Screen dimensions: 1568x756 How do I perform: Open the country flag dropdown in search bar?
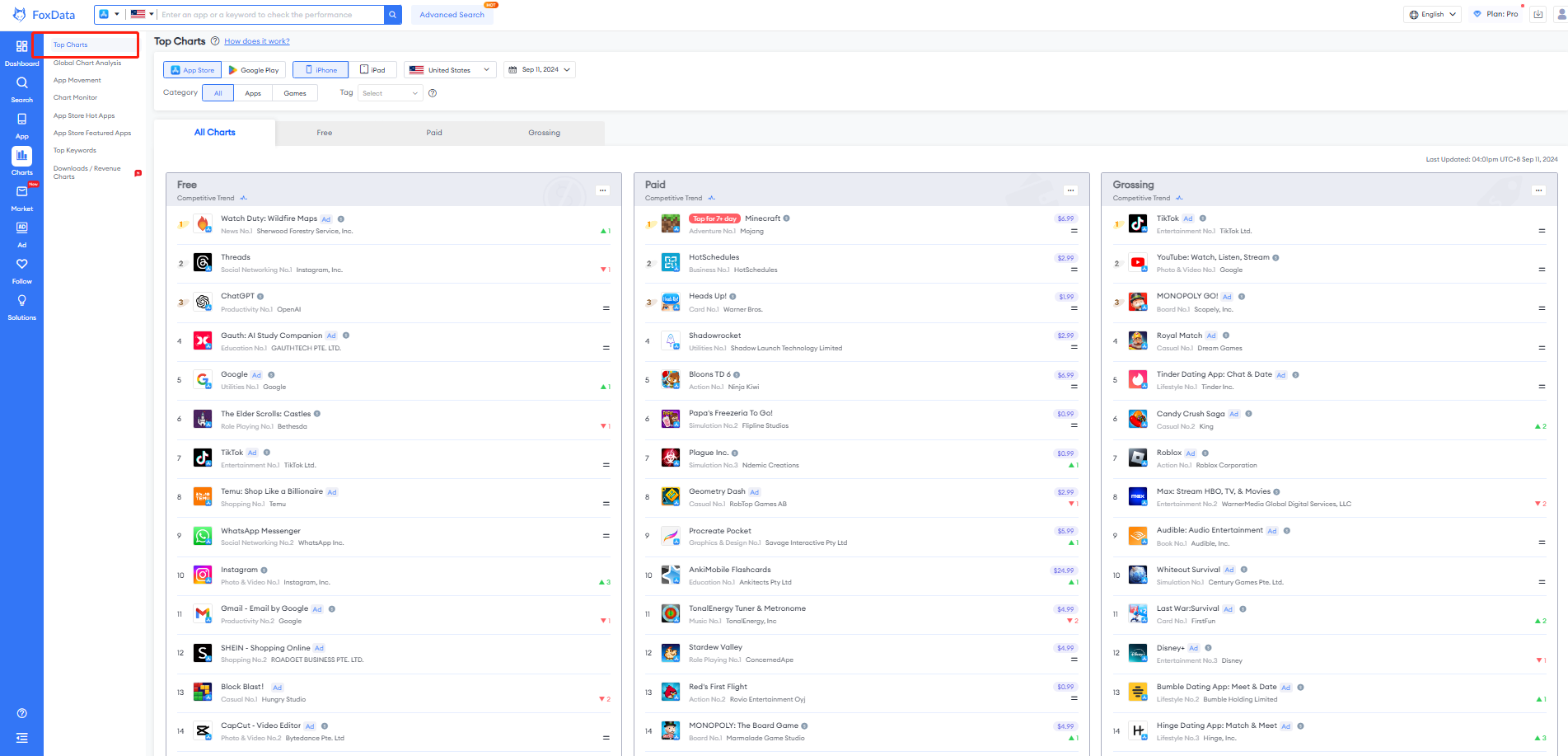point(142,14)
